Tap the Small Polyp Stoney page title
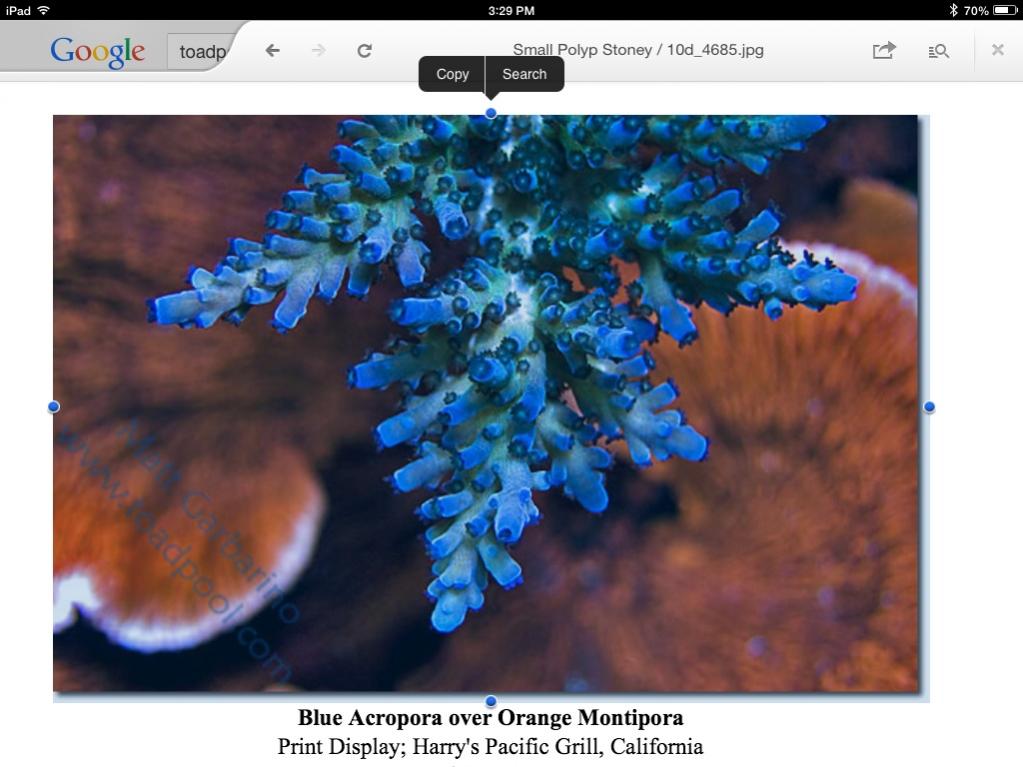Image resolution: width=1023 pixels, height=767 pixels. click(x=638, y=50)
